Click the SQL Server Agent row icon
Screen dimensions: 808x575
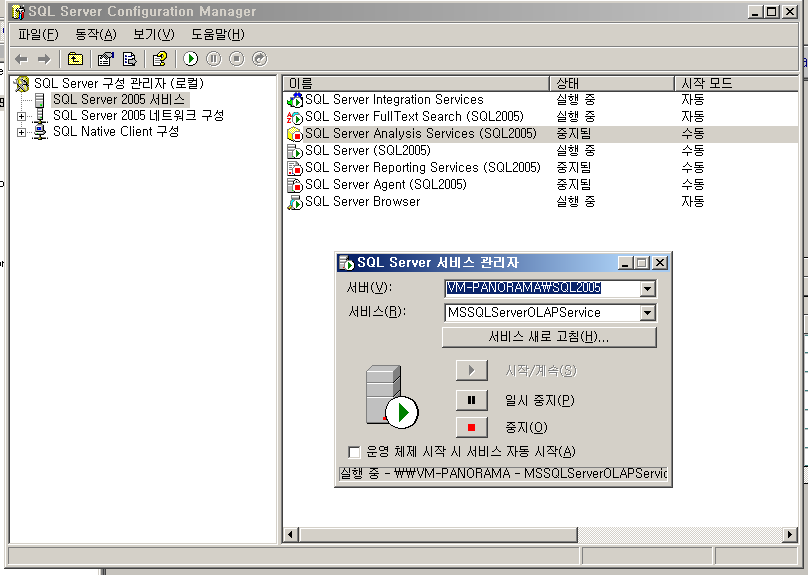[295, 185]
